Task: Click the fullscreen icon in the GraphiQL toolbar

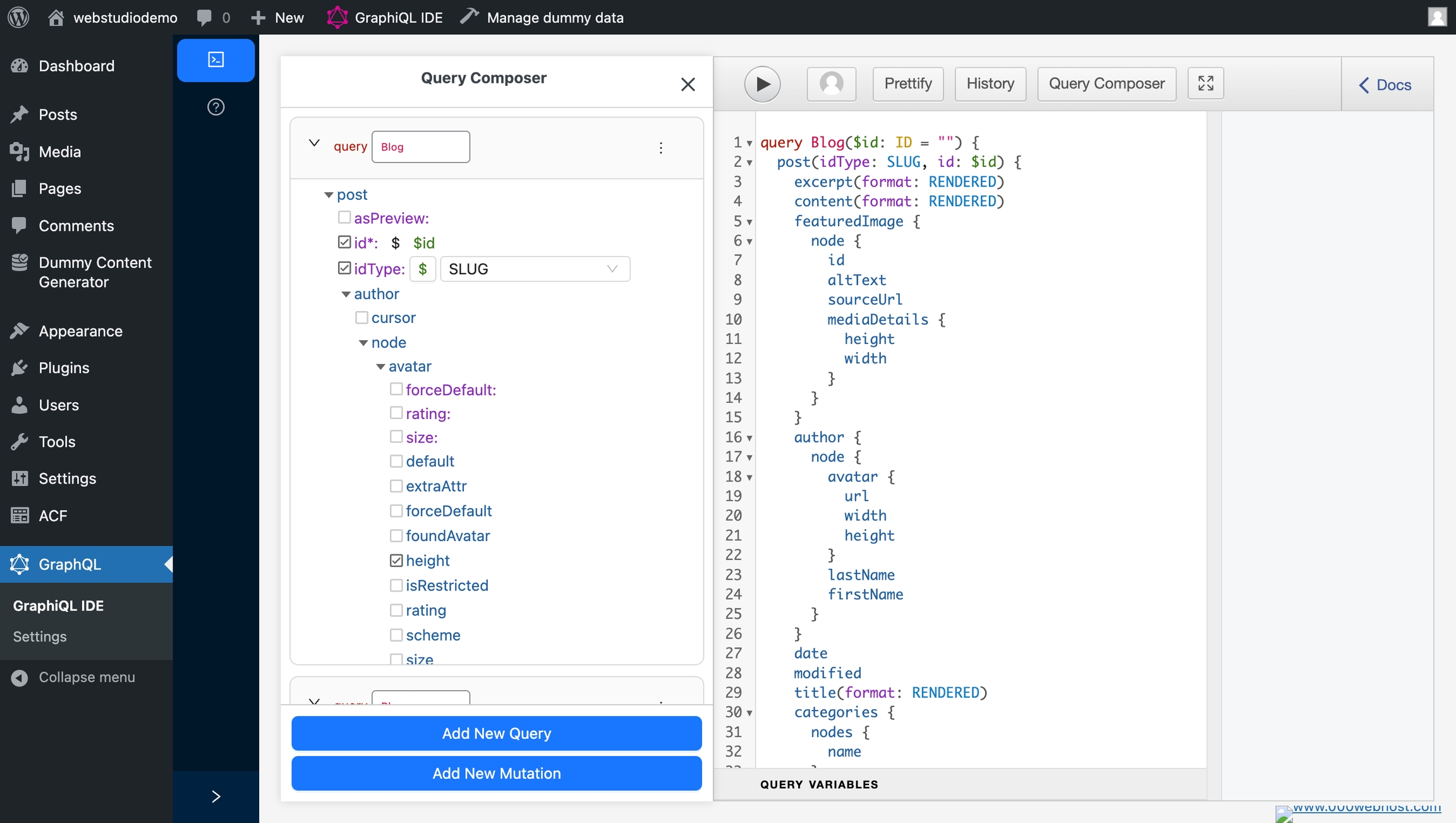Action: [x=1206, y=83]
